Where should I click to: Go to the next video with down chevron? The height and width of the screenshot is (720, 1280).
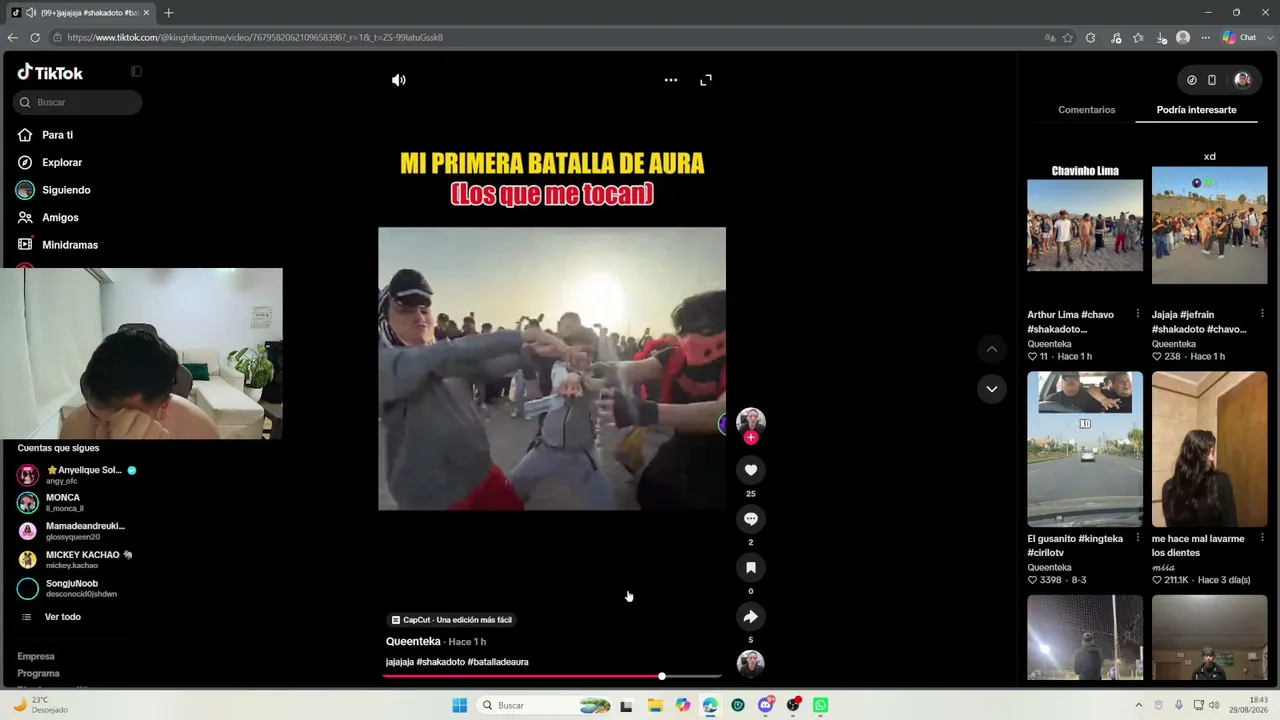(x=991, y=389)
